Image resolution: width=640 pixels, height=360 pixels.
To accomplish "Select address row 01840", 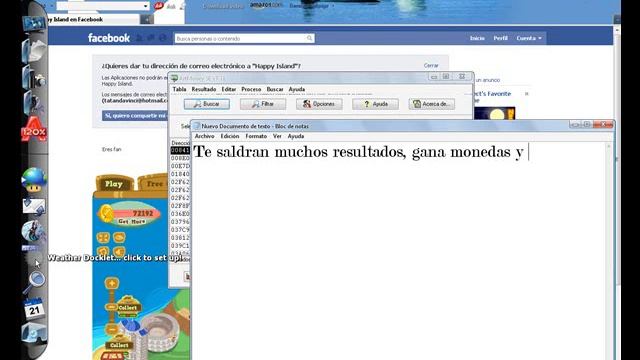I will [180, 174].
